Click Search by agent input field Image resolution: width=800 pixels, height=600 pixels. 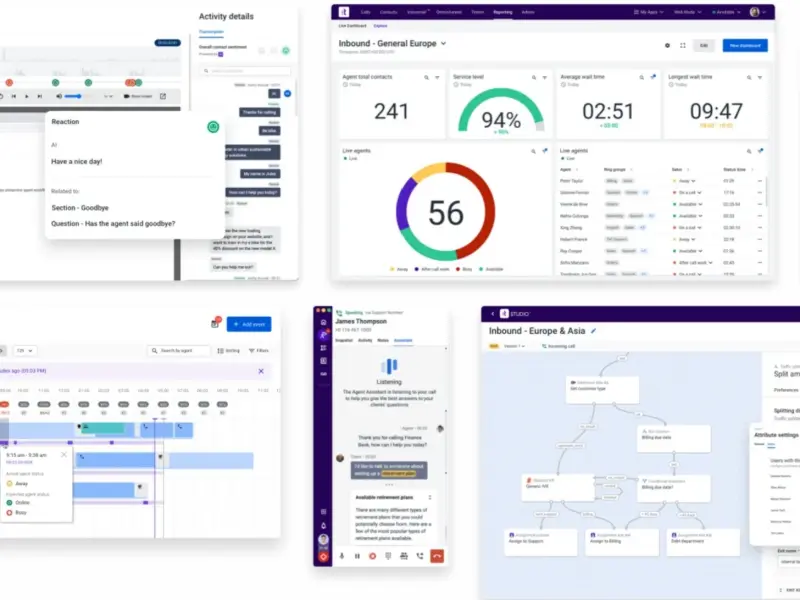pyautogui.click(x=179, y=351)
